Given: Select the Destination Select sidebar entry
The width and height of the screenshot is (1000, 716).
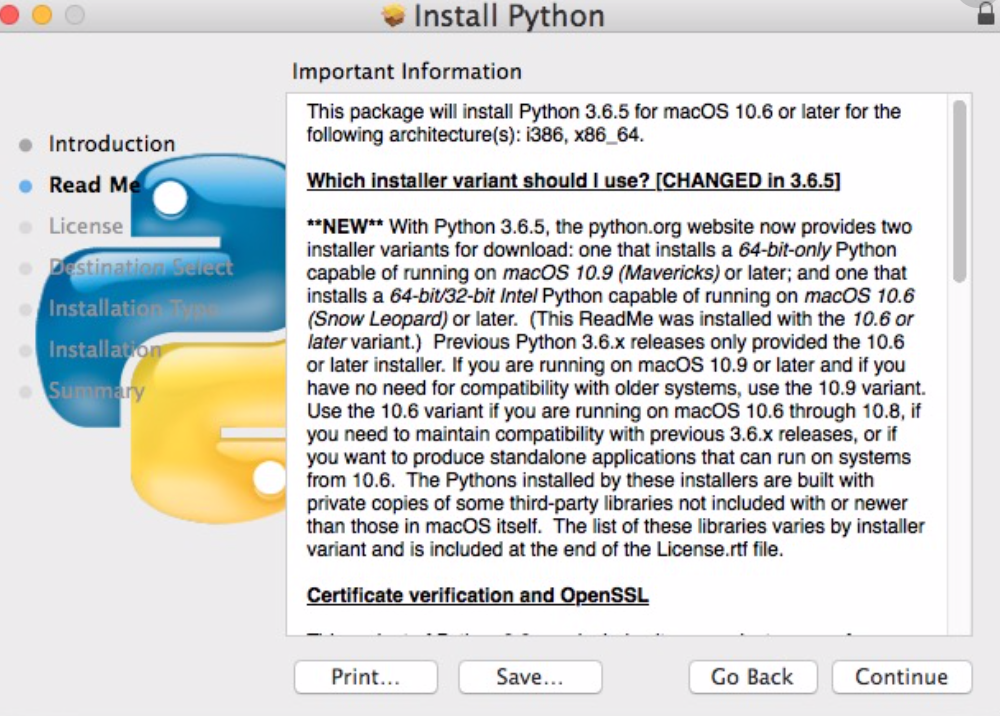Looking at the screenshot, I should [x=141, y=267].
